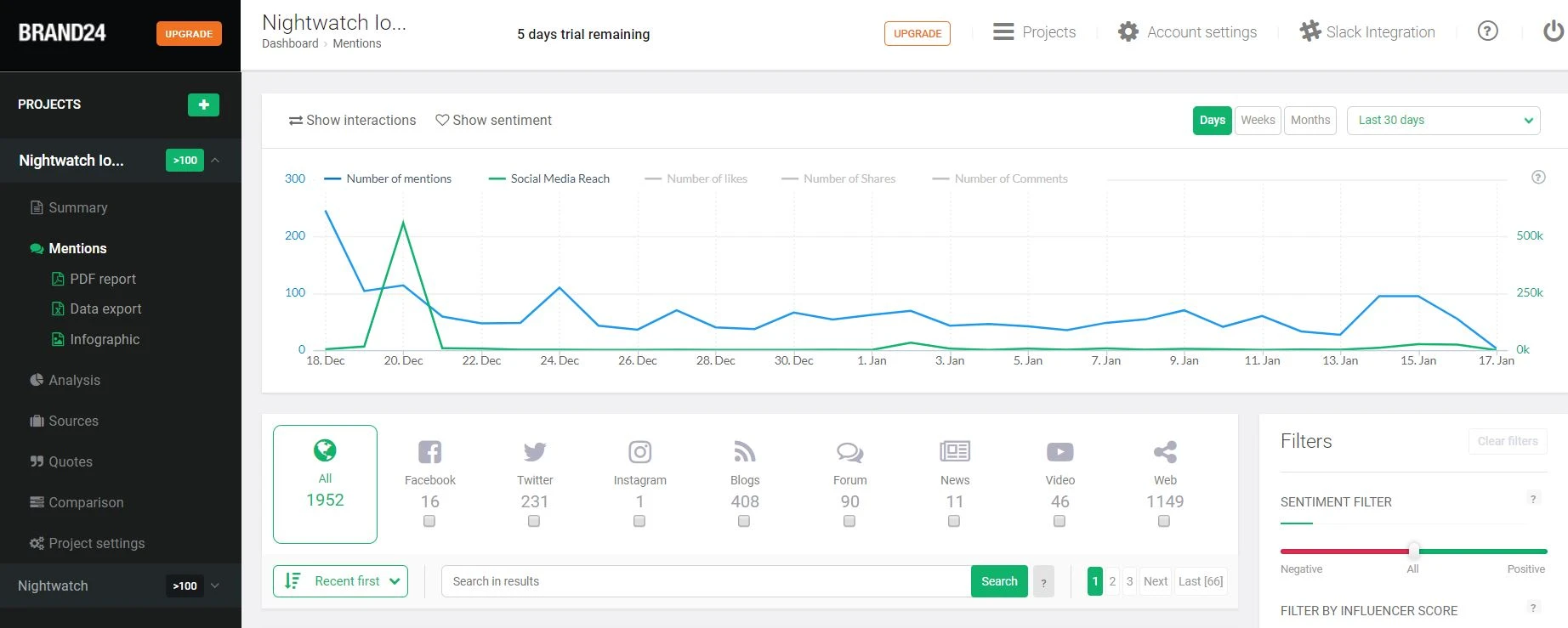
Task: Go to Last [66] results page
Action: point(1200,581)
